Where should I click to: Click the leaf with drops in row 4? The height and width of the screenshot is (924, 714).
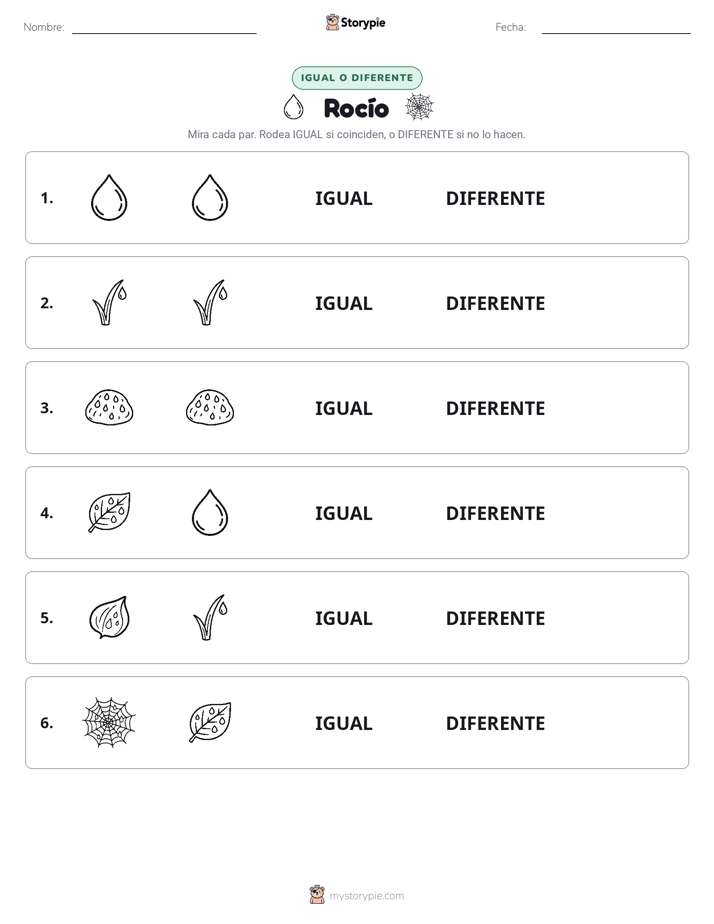(x=109, y=512)
